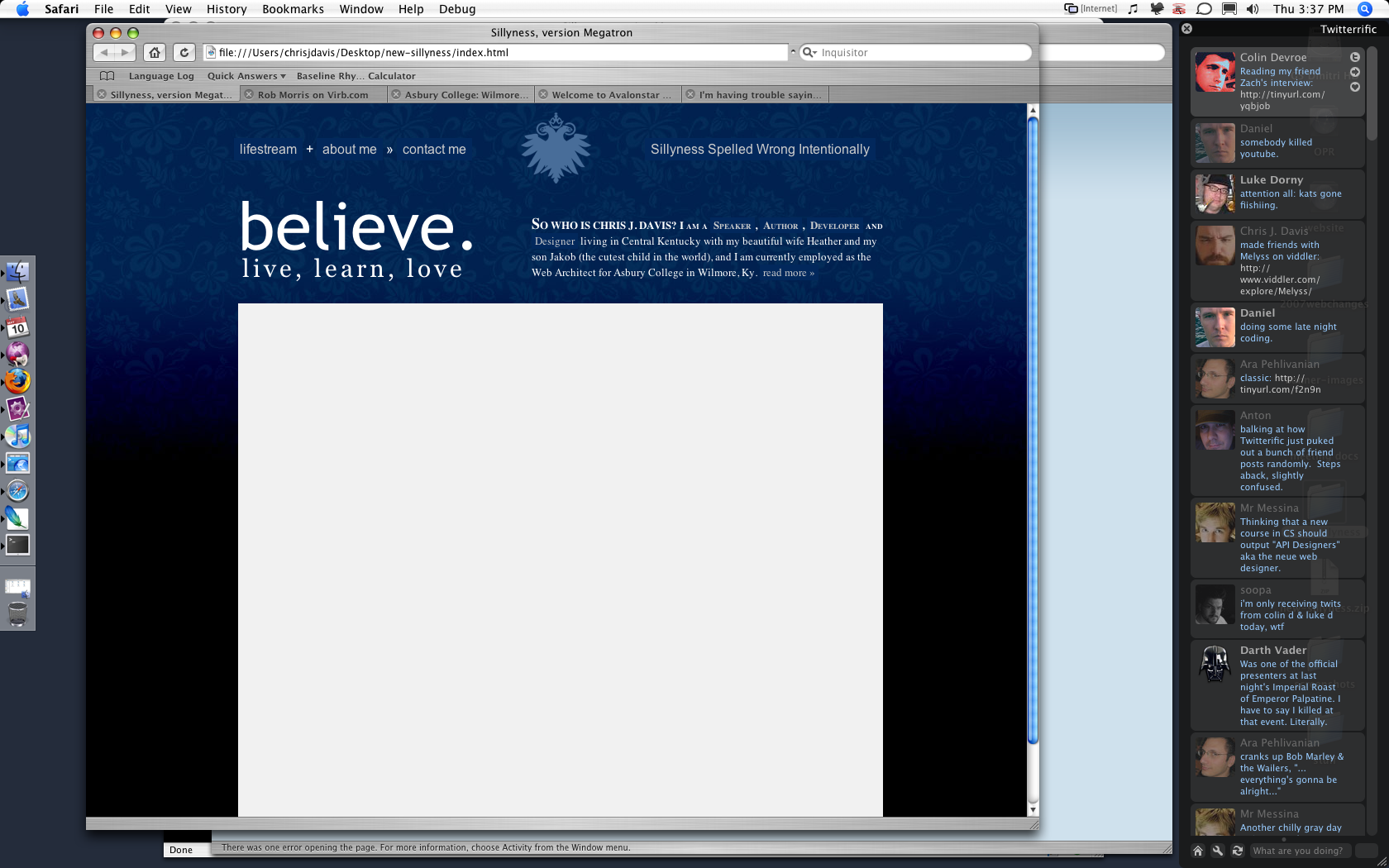Viewport: 1389px width, 868px height.
Task: Open Spotlight search in menu bar
Action: point(1365,9)
